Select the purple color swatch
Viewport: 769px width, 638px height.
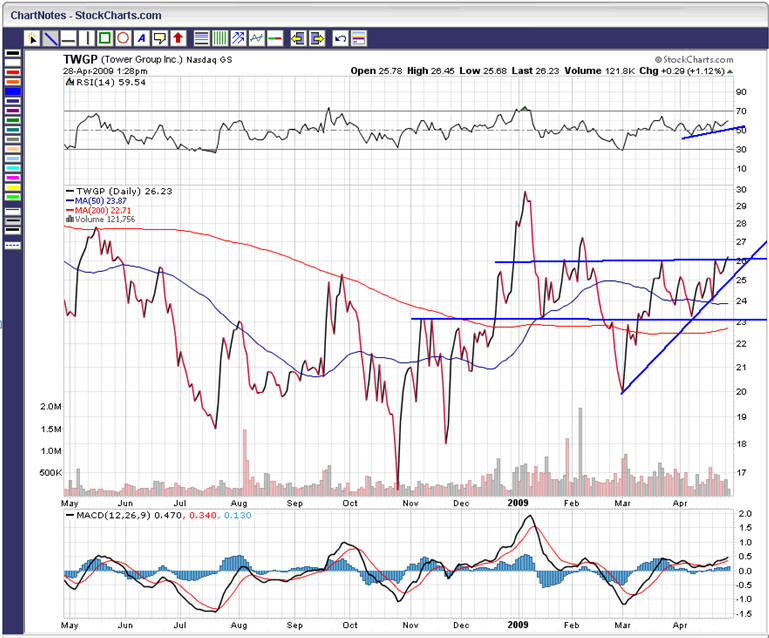[13, 110]
